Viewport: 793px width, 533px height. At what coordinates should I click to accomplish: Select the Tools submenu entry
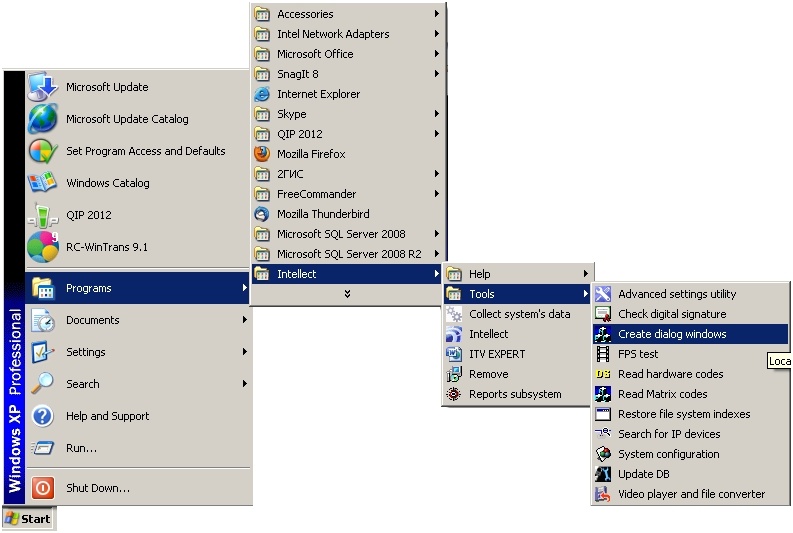[x=517, y=294]
